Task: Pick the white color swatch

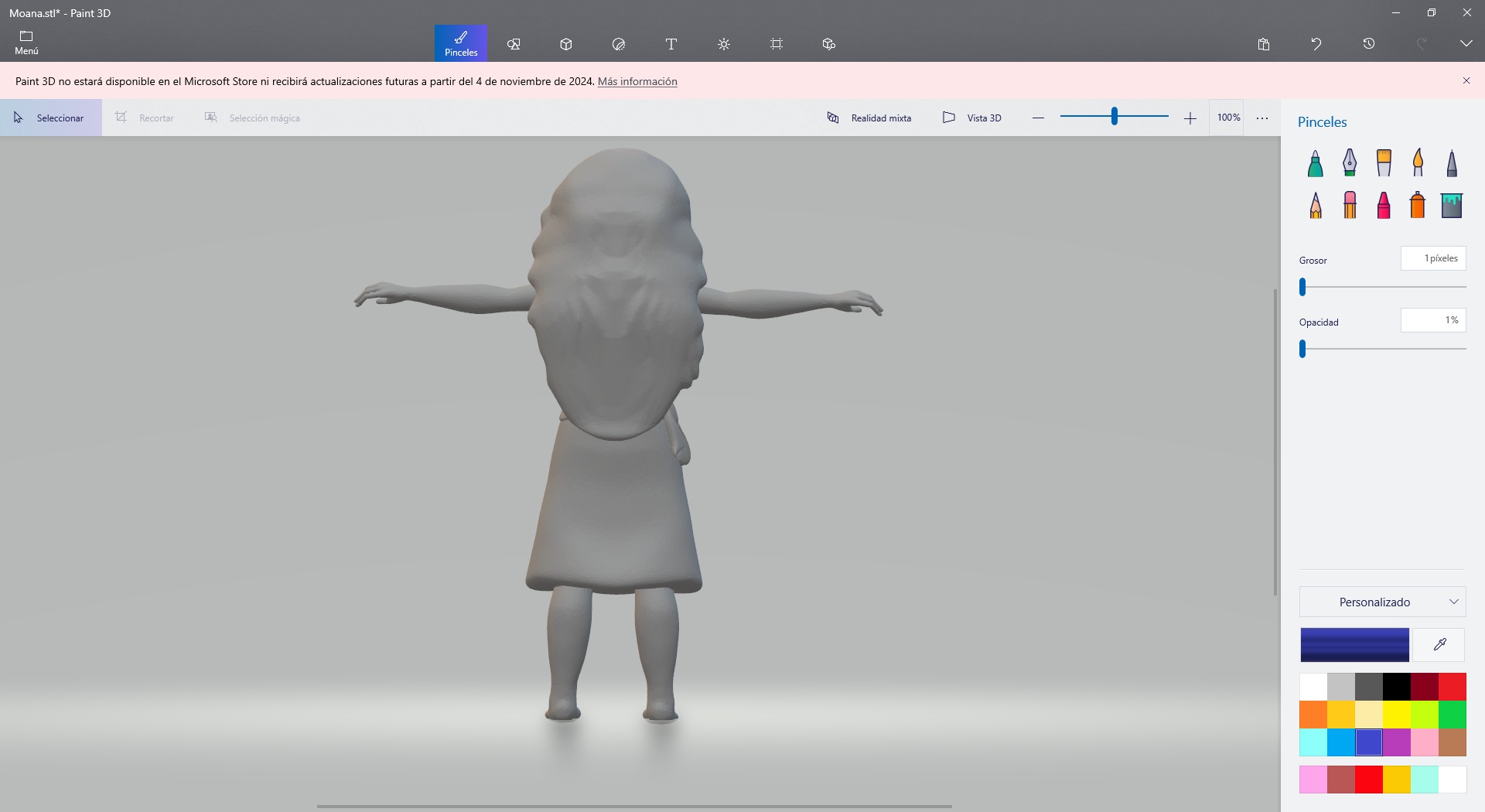Action: click(x=1313, y=687)
